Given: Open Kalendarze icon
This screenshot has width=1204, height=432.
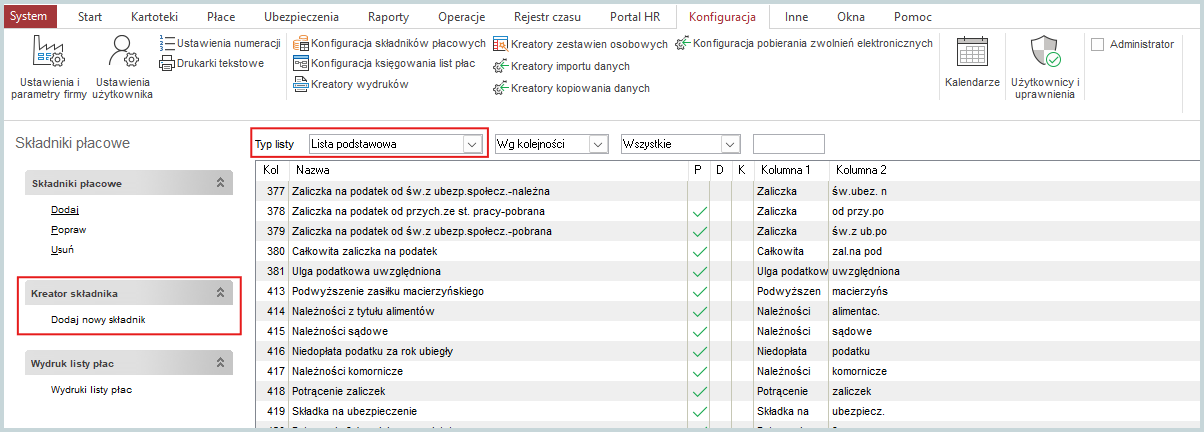Looking at the screenshot, I should point(972,62).
